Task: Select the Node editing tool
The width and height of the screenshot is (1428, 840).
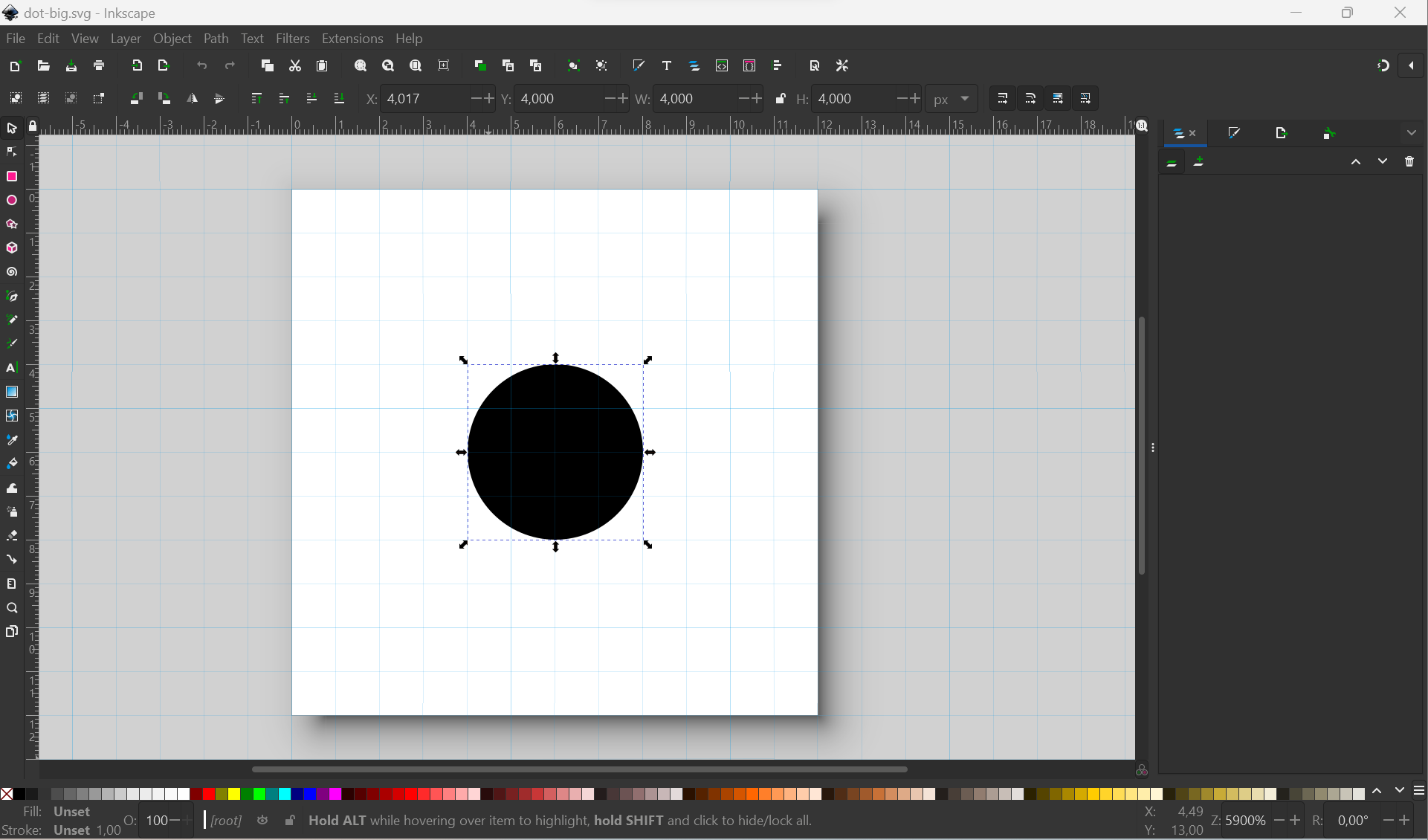Action: pyautogui.click(x=12, y=152)
